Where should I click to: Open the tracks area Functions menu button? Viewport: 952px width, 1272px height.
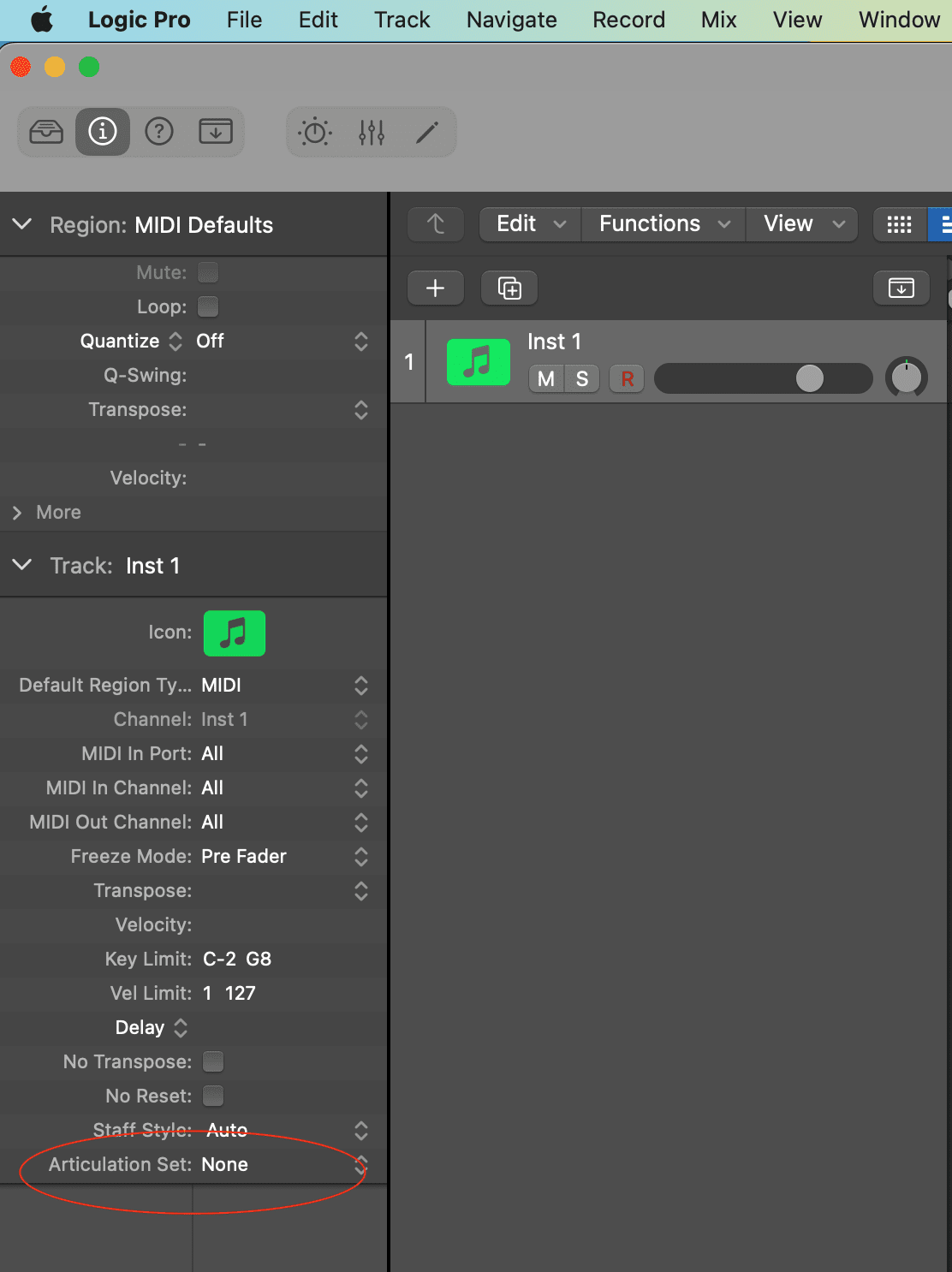[664, 224]
